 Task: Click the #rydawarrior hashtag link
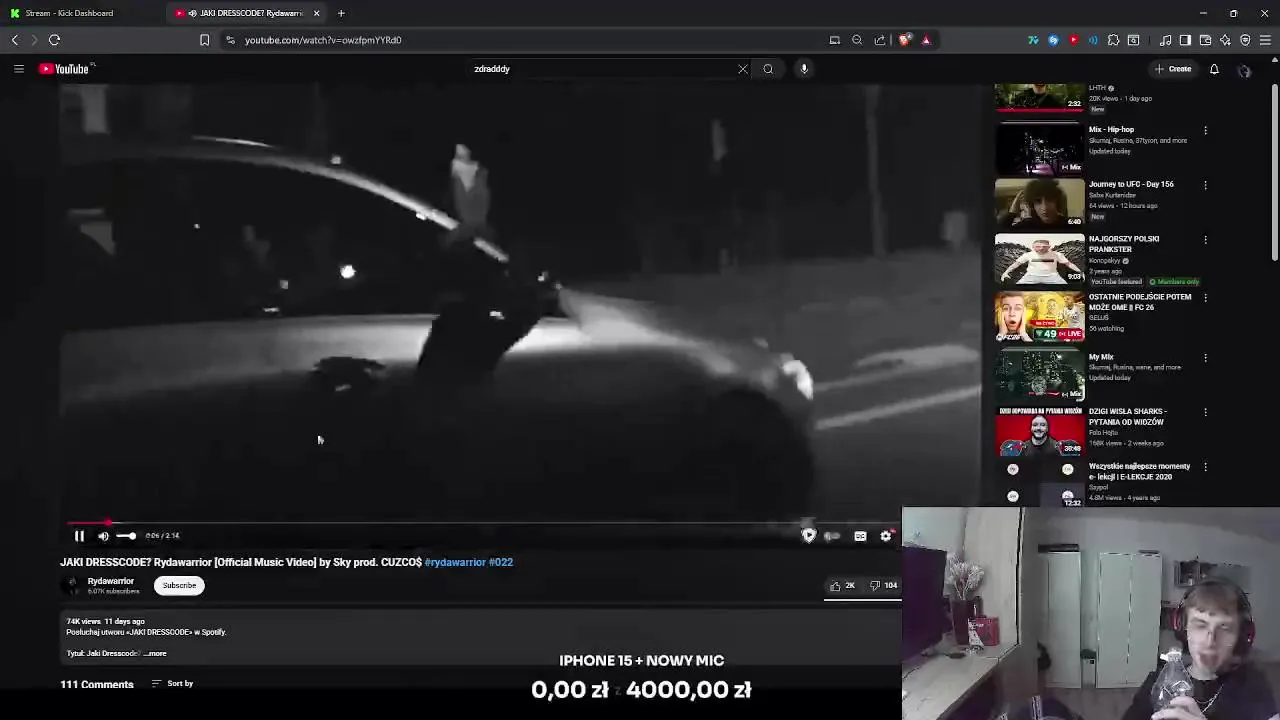tap(455, 562)
